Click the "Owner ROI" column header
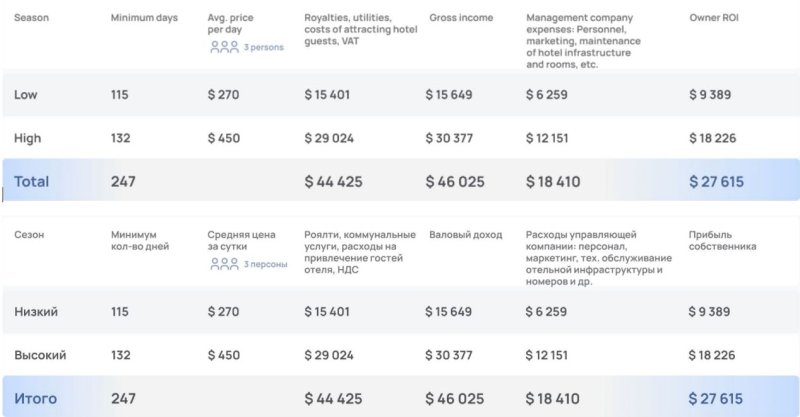The width and height of the screenshot is (800, 417). coord(716,19)
